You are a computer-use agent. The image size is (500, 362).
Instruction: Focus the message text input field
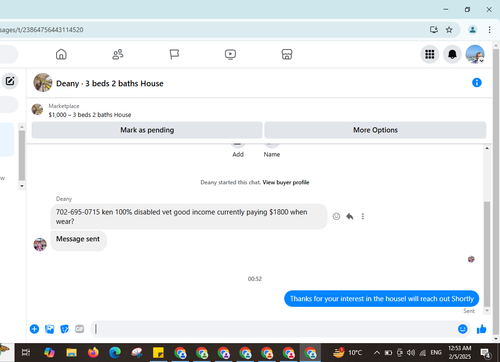(x=273, y=329)
